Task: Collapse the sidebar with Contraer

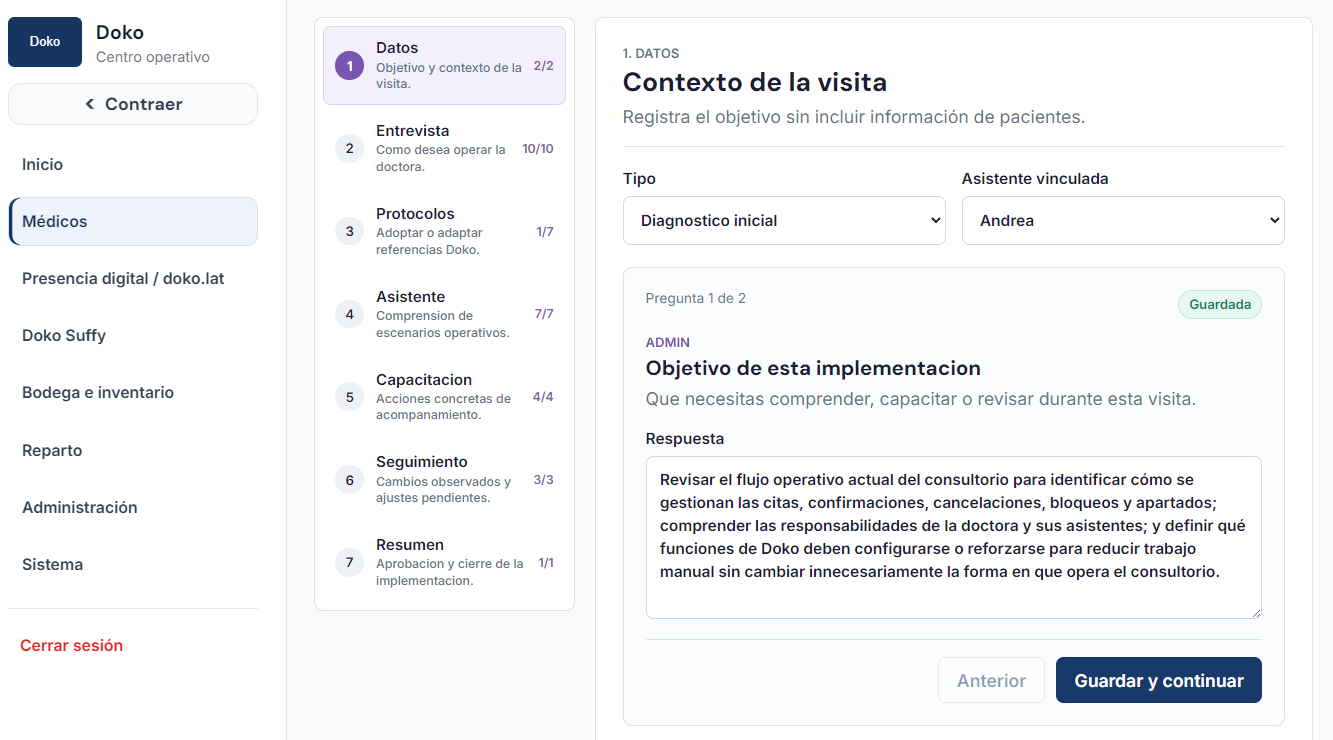Action: 133,104
